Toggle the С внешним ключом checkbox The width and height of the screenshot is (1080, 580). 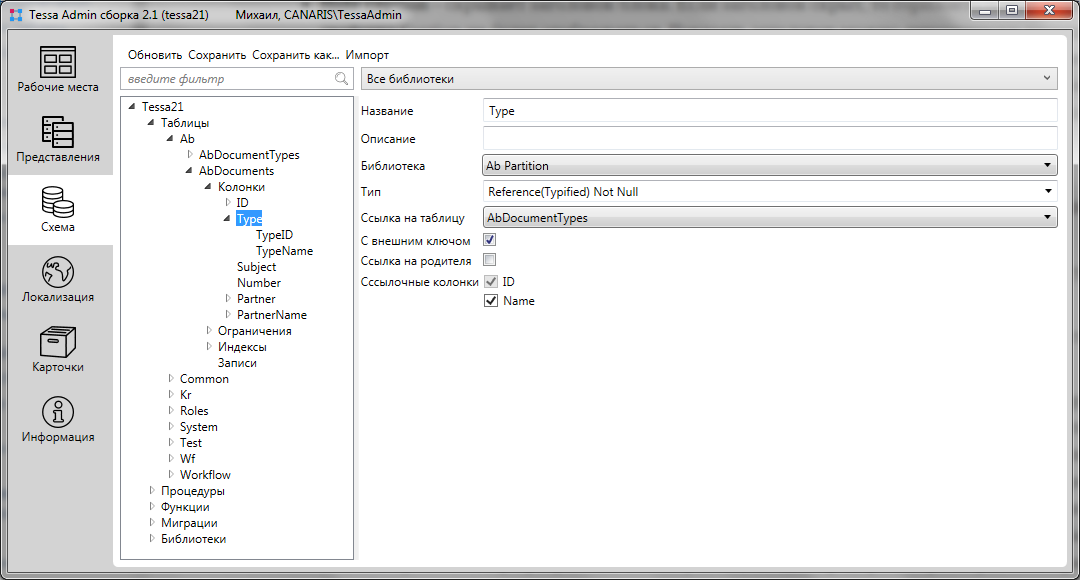coord(490,240)
